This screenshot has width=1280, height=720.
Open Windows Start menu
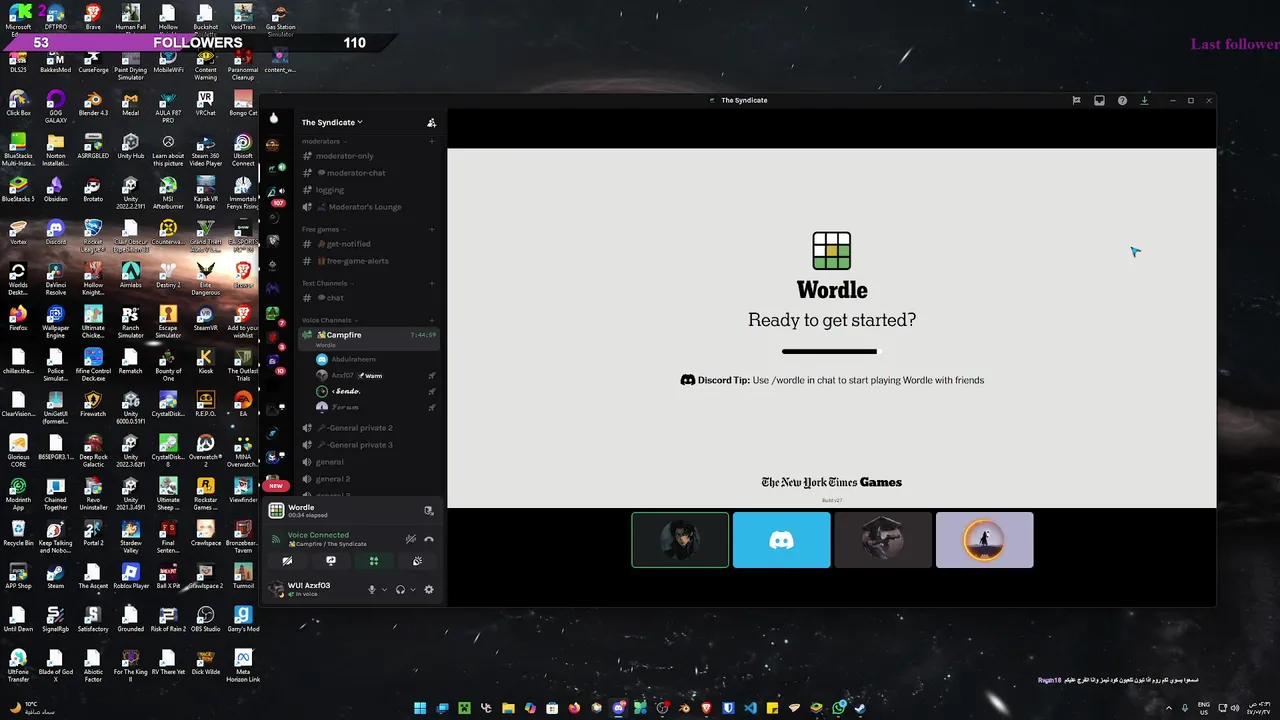click(420, 708)
